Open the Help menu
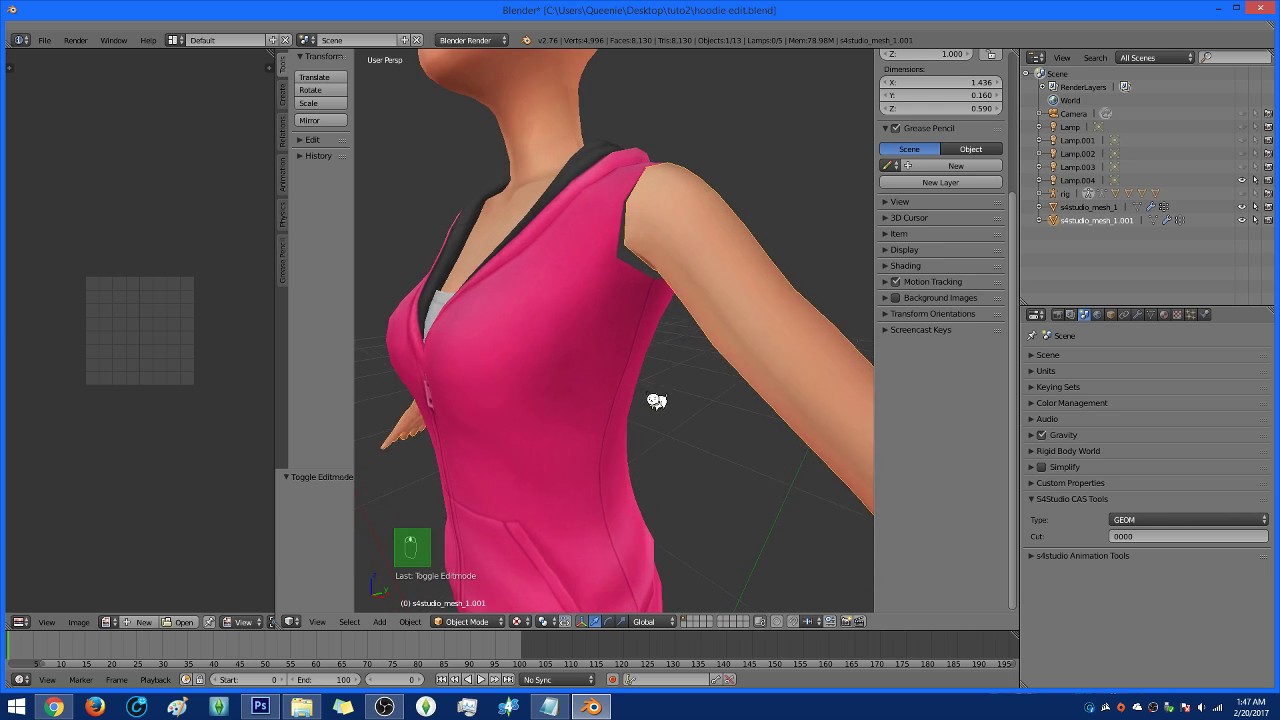The width and height of the screenshot is (1280, 720). 148,40
